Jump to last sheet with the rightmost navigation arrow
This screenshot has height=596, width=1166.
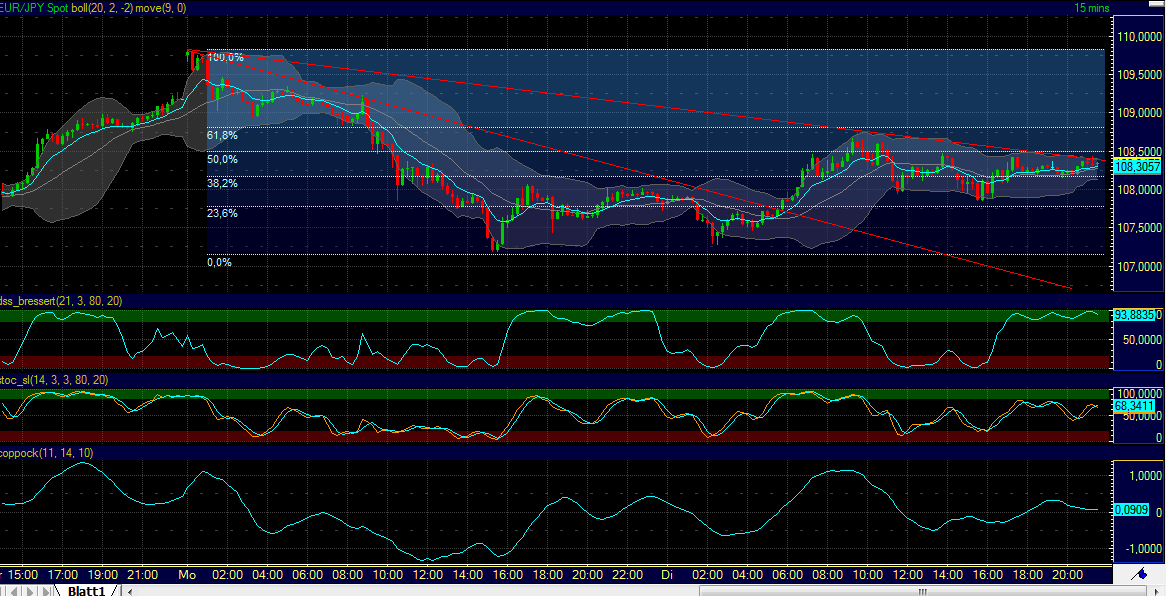[x=44, y=590]
